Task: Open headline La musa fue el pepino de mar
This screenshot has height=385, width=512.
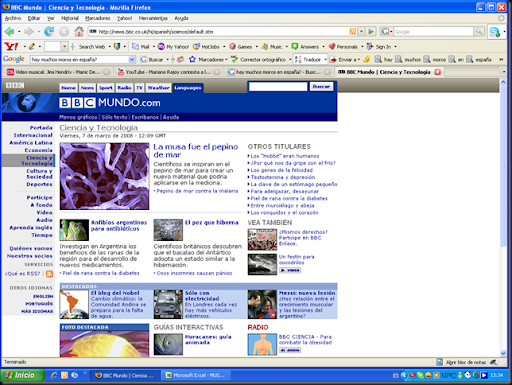Action: 196,151
